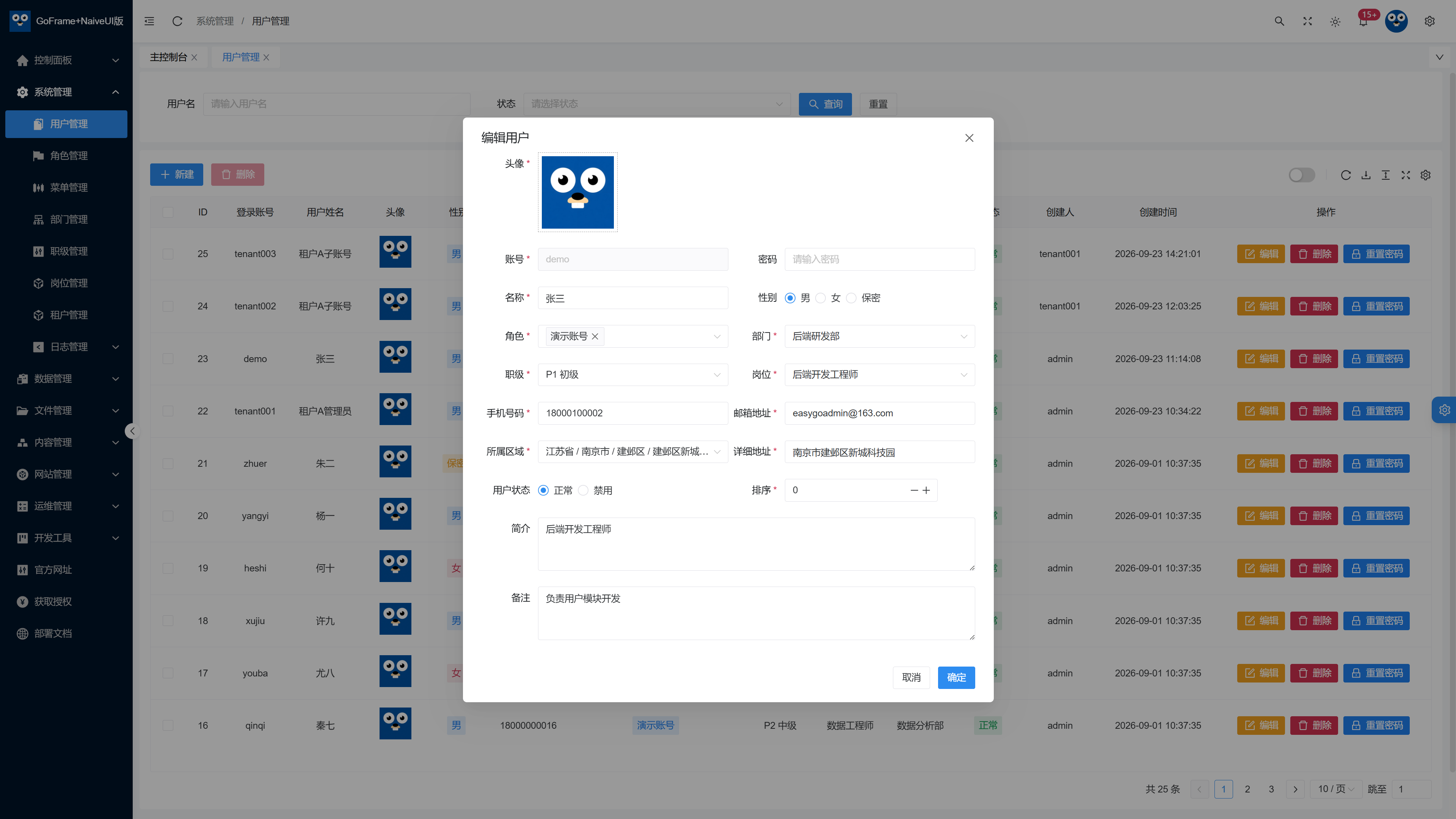The image size is (1456, 819).
Task: Remove the 演示账号 role tag
Action: pyautogui.click(x=595, y=336)
